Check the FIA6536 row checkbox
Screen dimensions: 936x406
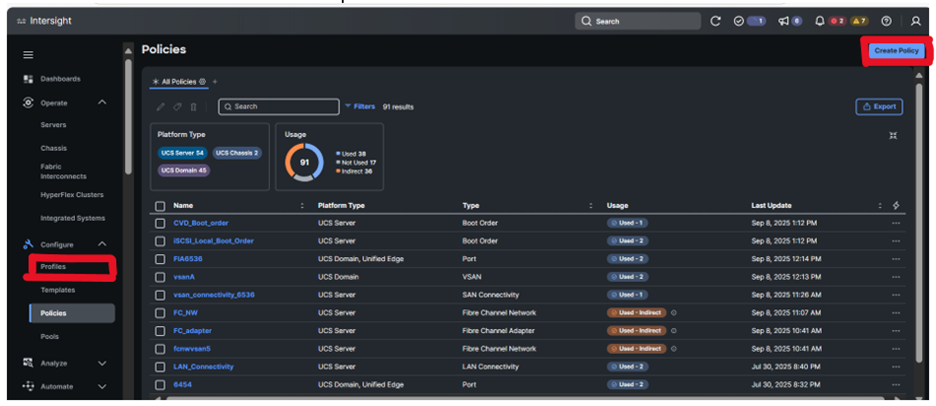160,259
